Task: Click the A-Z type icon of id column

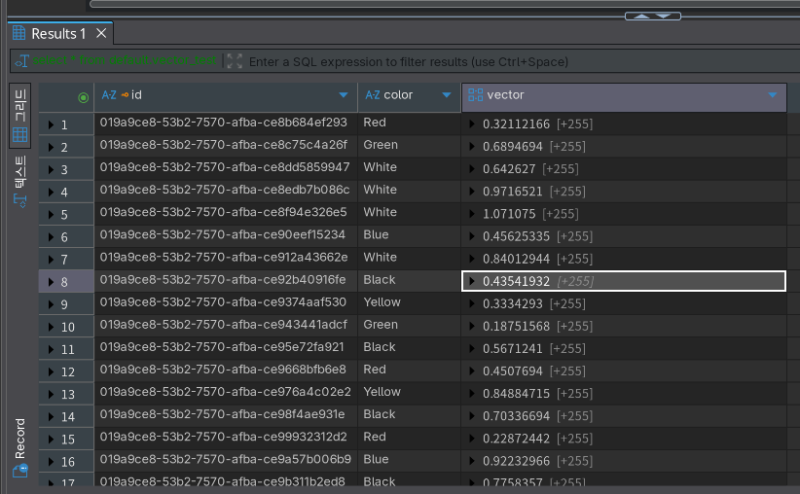Action: tap(110, 96)
